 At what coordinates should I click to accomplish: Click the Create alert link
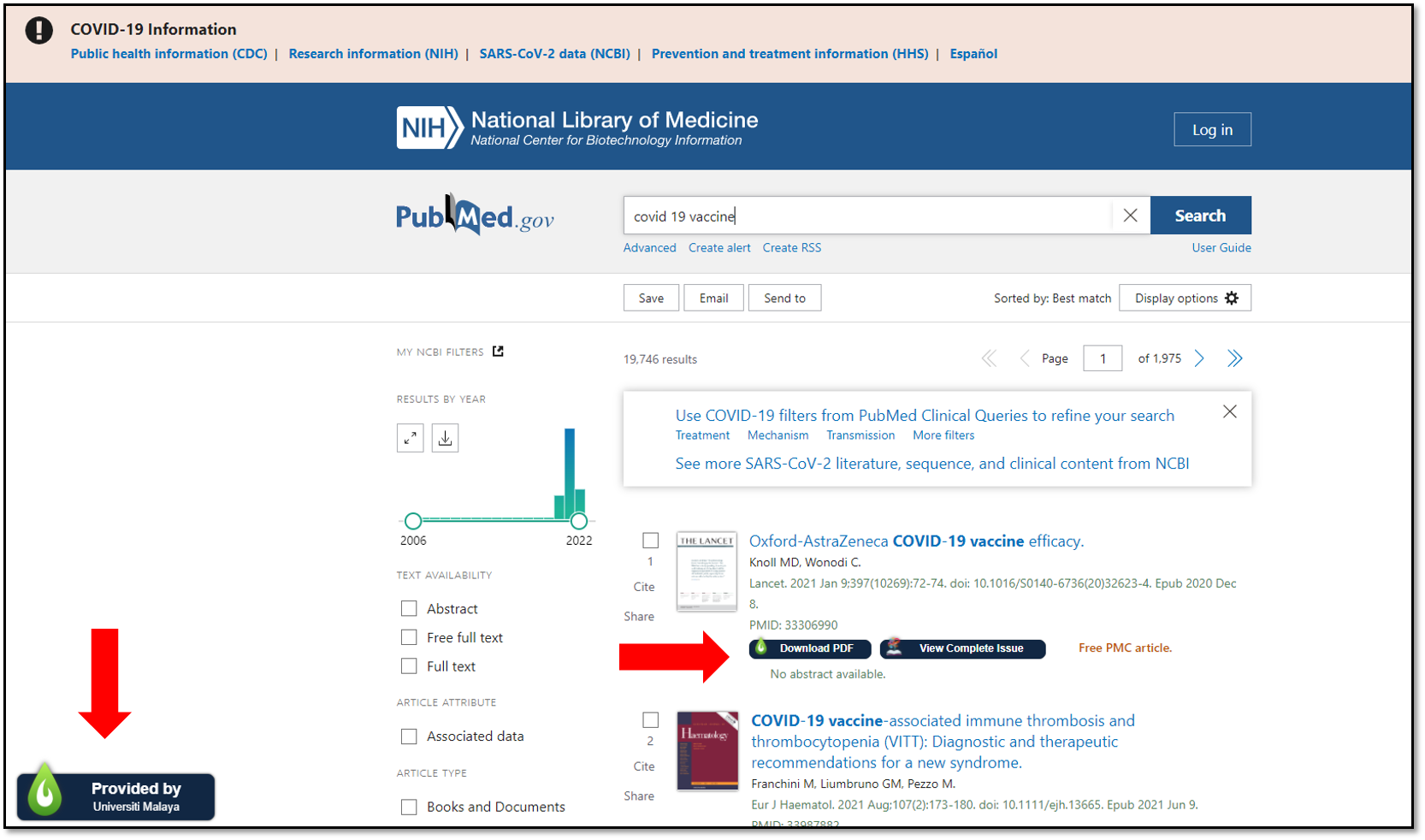pos(719,248)
